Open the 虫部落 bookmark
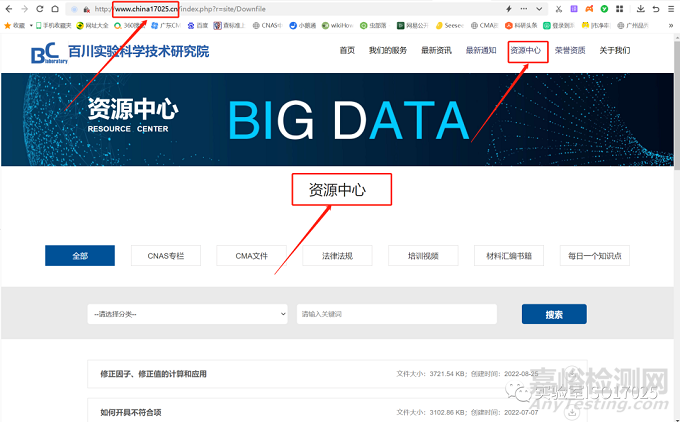Screen dimensions: 680x422 tap(373, 26)
